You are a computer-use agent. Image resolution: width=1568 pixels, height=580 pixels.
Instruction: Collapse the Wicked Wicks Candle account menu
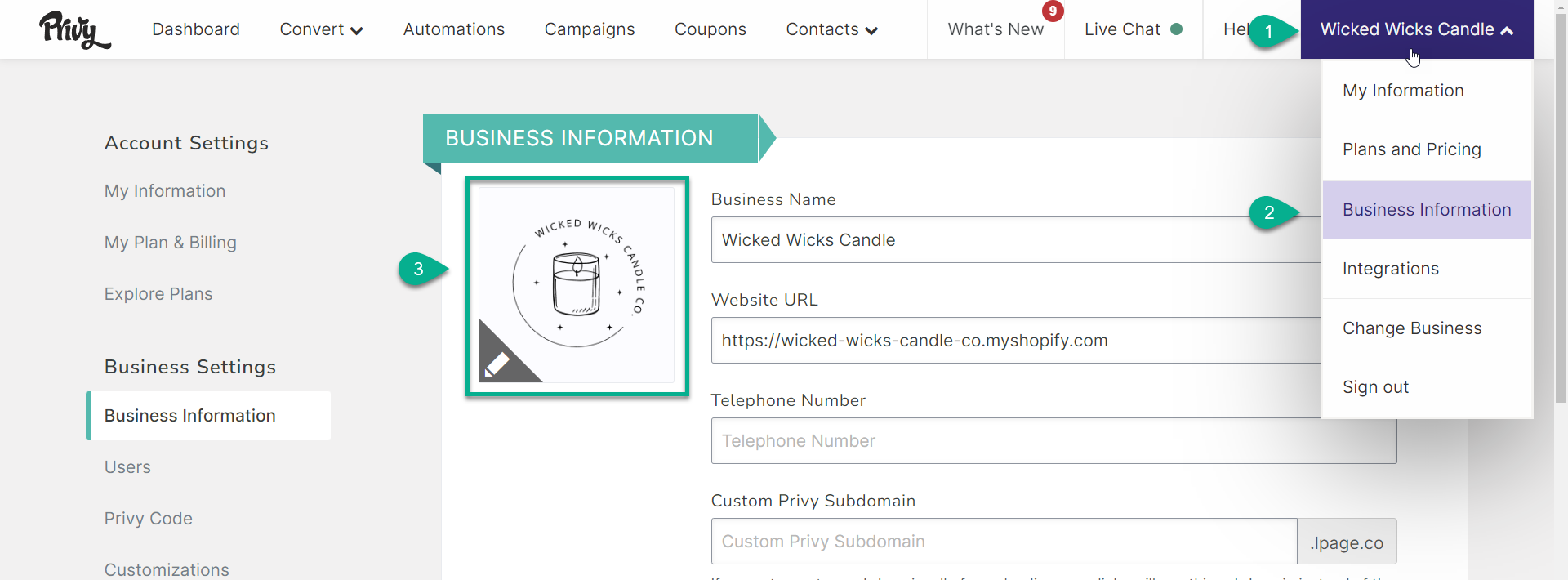click(1417, 29)
